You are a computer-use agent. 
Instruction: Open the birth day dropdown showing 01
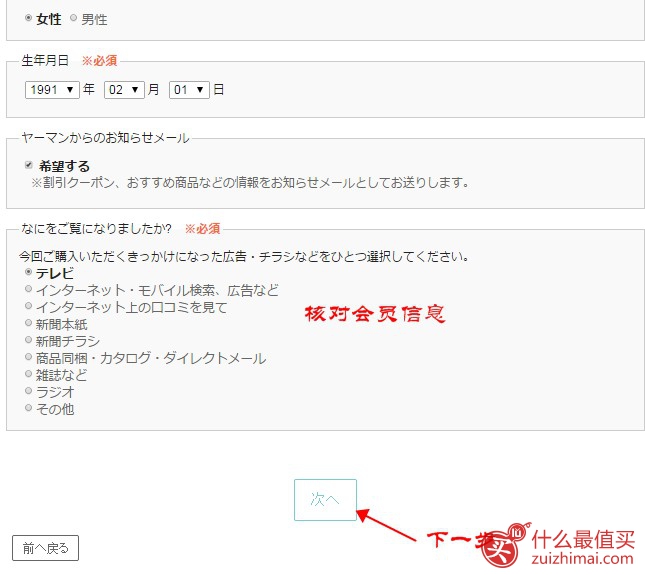[189, 90]
